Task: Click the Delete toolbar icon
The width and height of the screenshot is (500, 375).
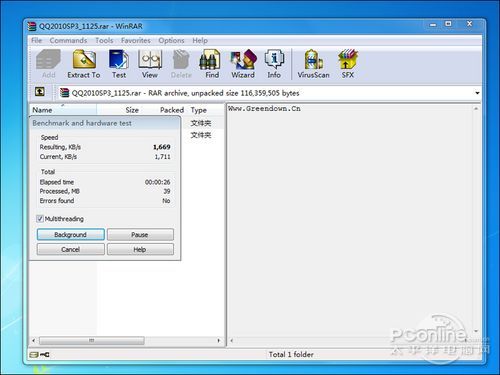Action: [181, 64]
